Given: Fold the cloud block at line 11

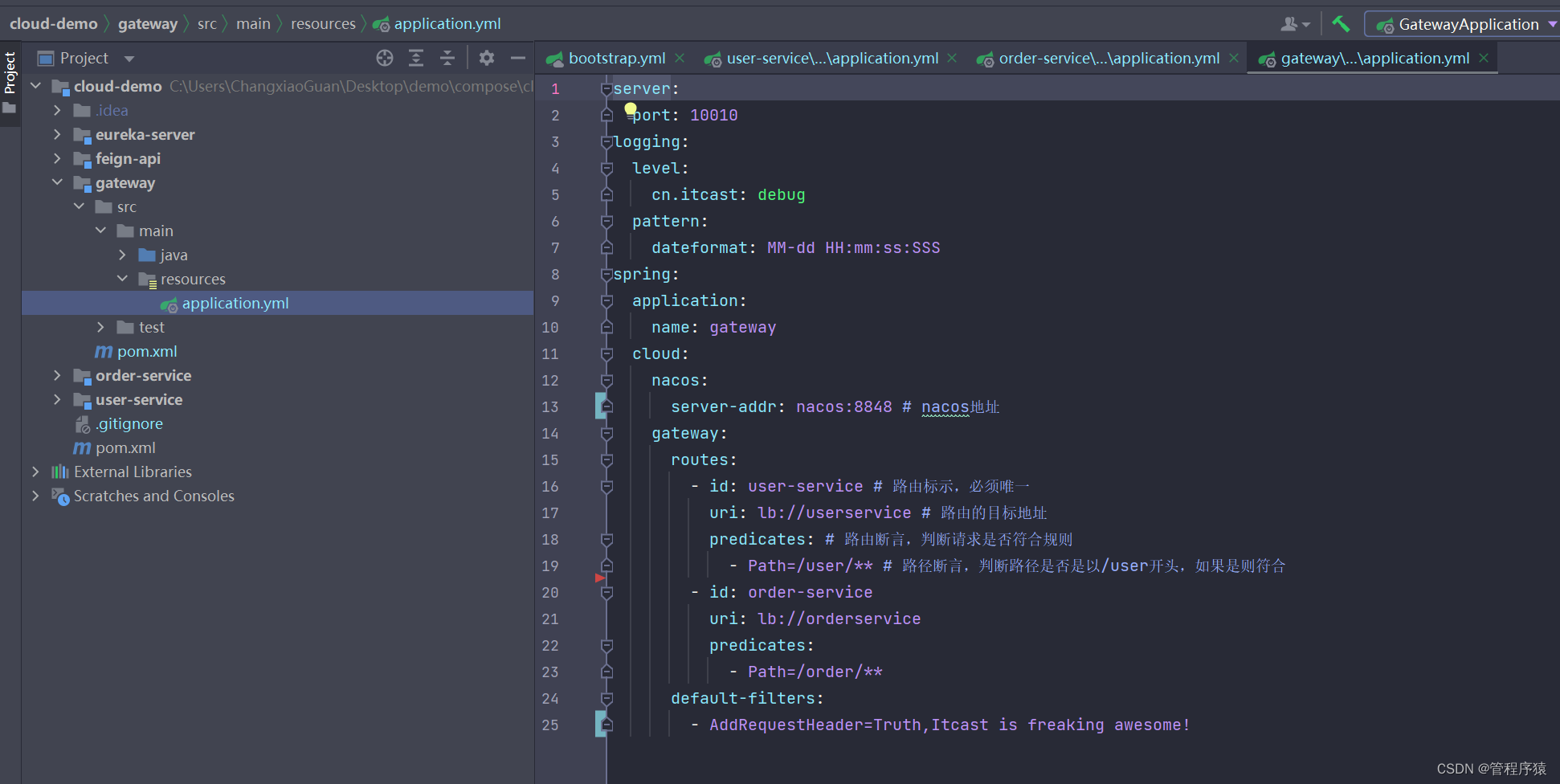Looking at the screenshot, I should (606, 354).
